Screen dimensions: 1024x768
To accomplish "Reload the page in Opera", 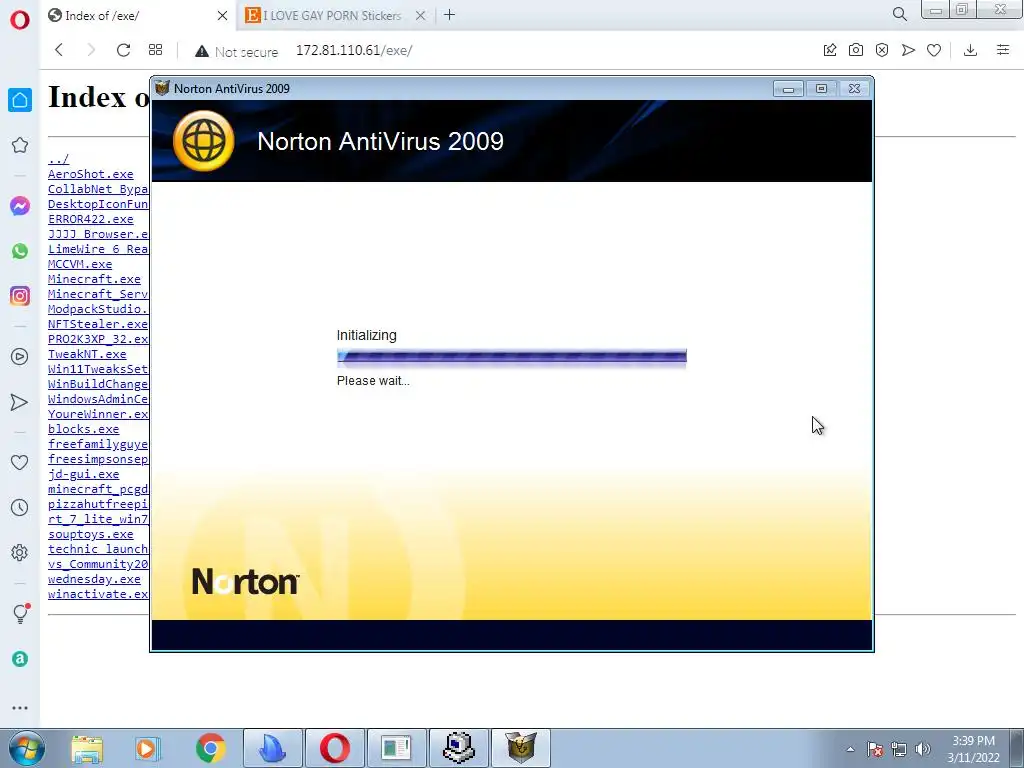I will click(123, 50).
